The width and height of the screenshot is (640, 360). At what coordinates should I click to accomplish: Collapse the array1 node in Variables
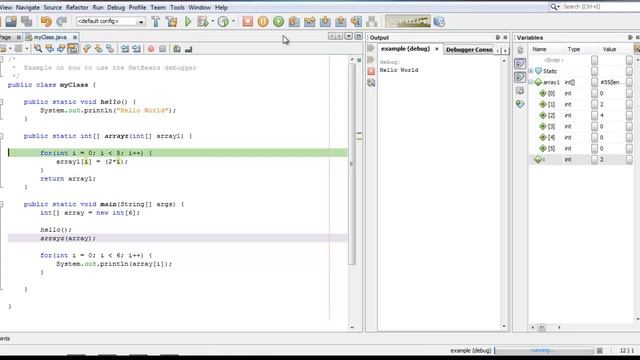(531, 82)
